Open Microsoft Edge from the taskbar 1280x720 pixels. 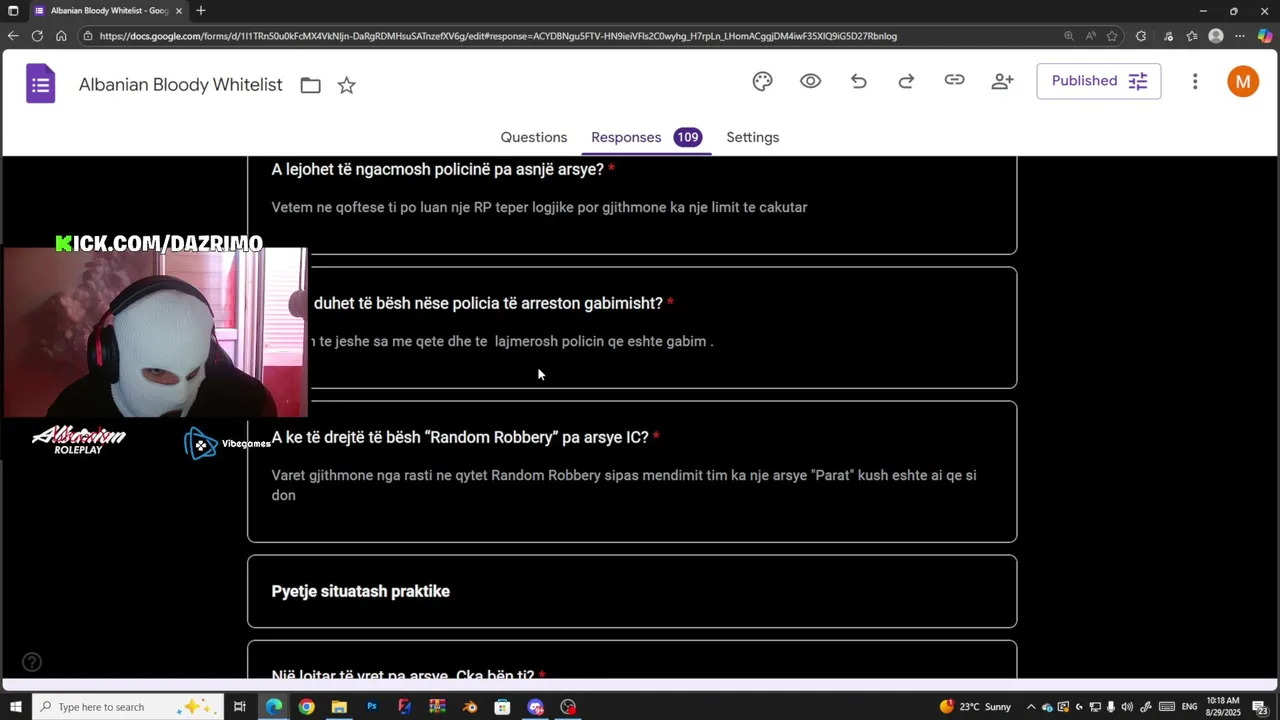click(x=273, y=707)
